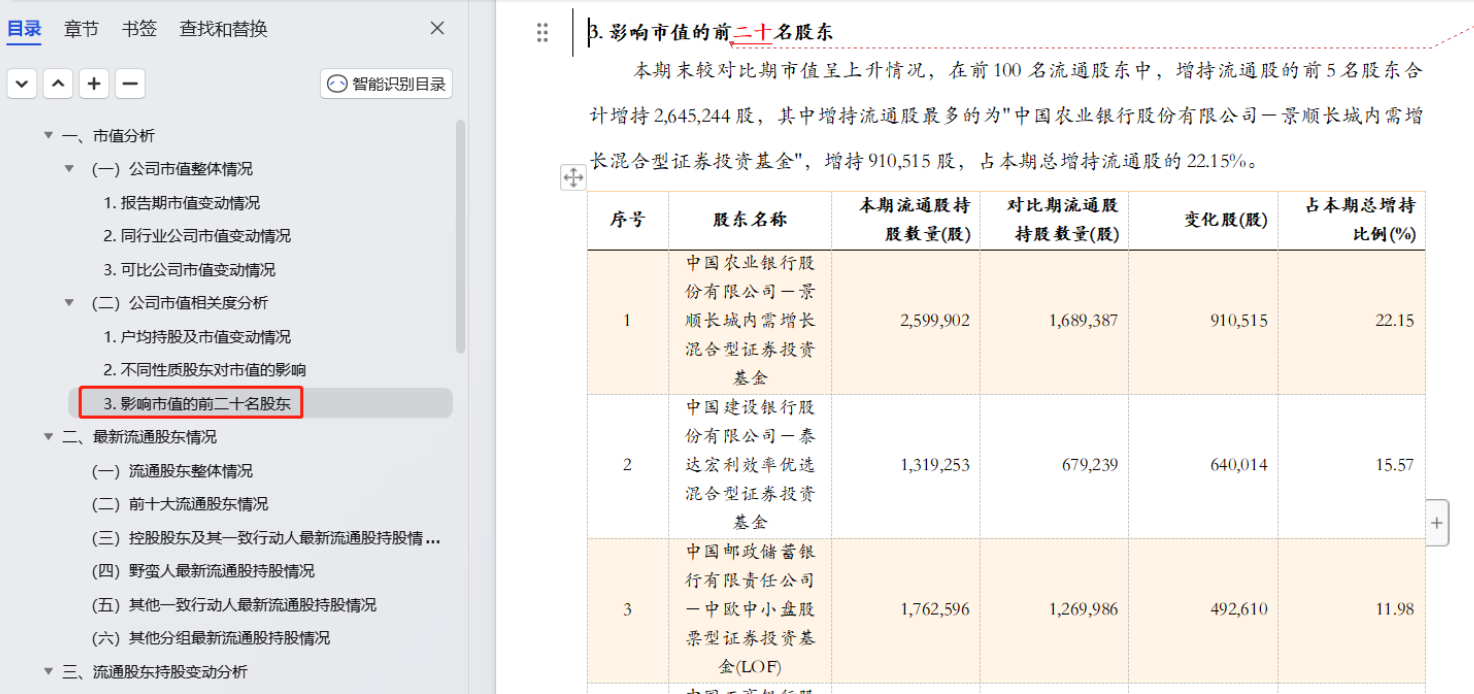
Task: Click the 本期流通股持股数量(股) column header
Action: (906, 220)
